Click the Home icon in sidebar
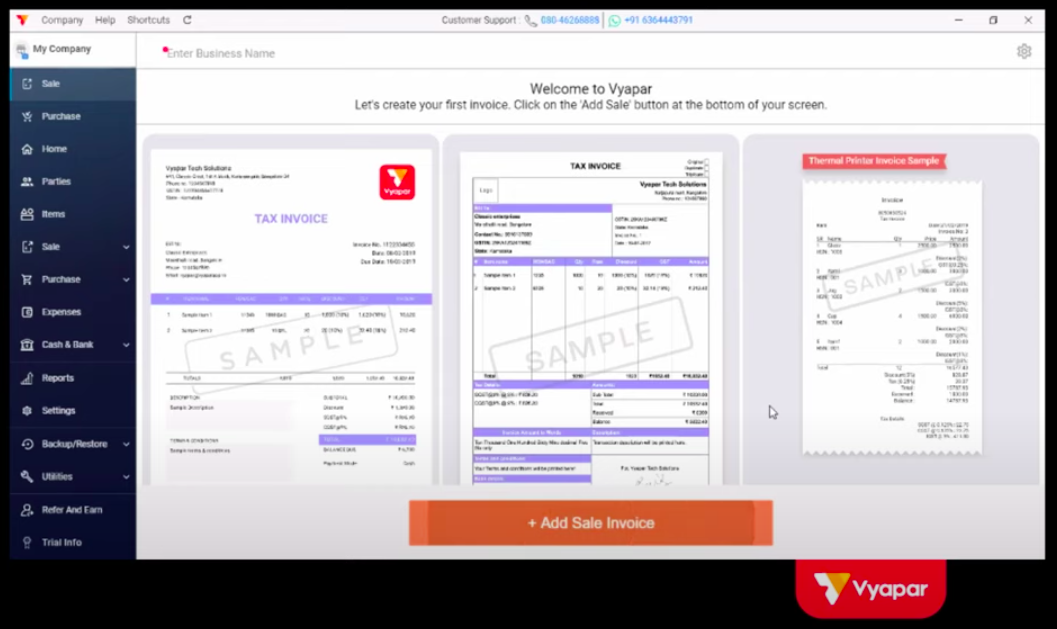The image size is (1057, 629). point(27,149)
